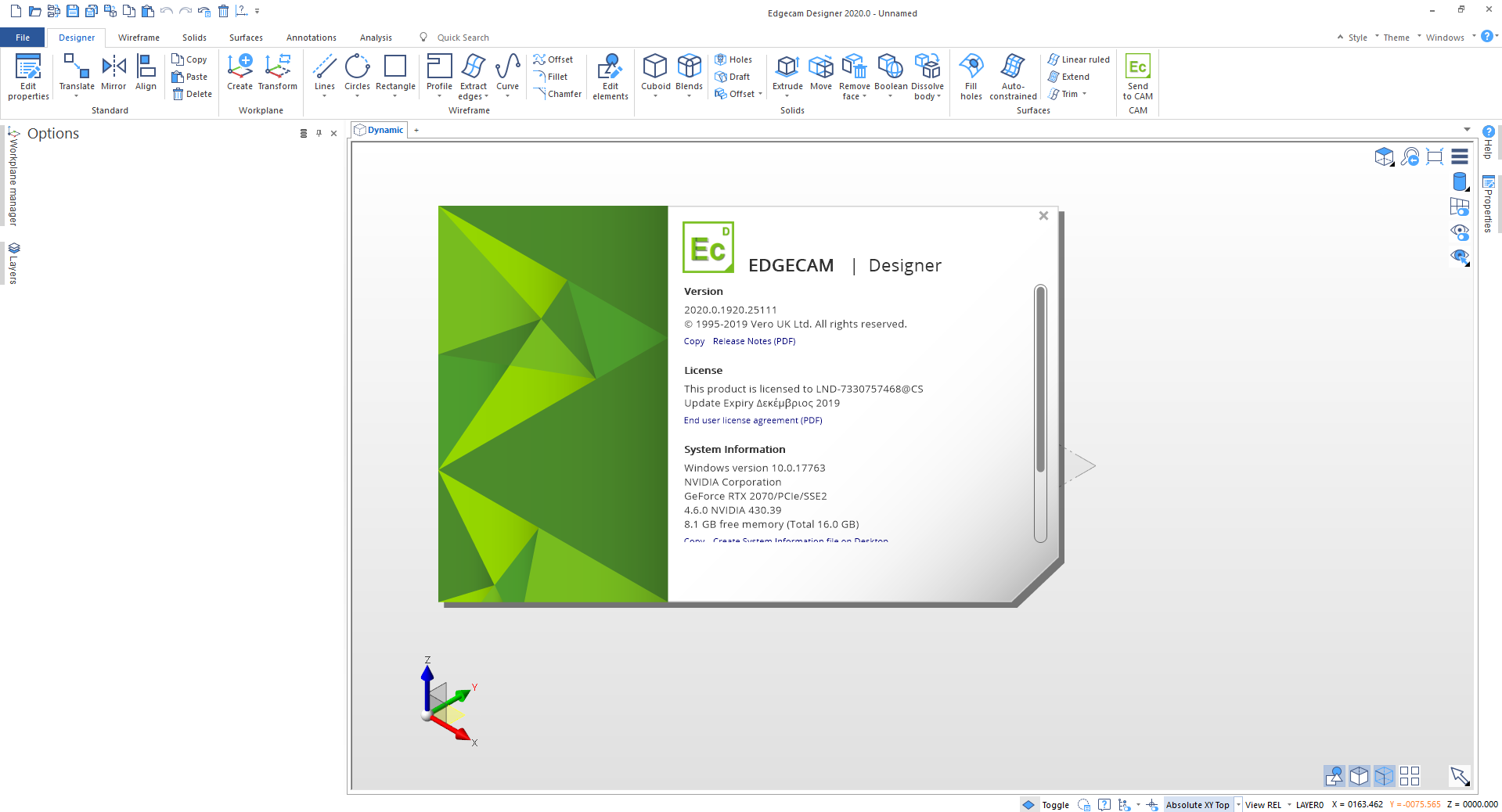Pin the Options panel
The width and height of the screenshot is (1502, 812).
319,133
